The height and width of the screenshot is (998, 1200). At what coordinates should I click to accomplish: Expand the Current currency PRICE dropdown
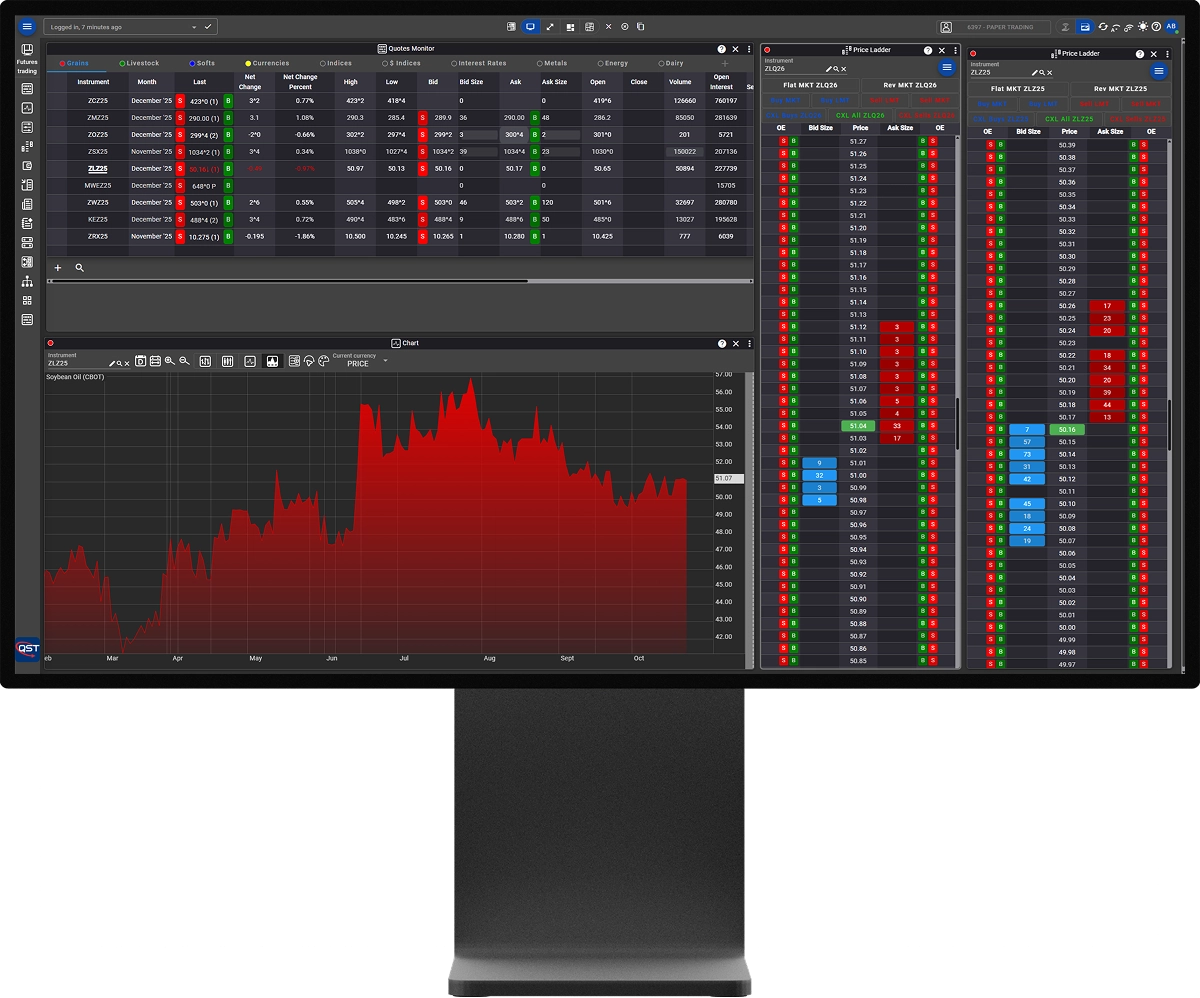tap(385, 361)
